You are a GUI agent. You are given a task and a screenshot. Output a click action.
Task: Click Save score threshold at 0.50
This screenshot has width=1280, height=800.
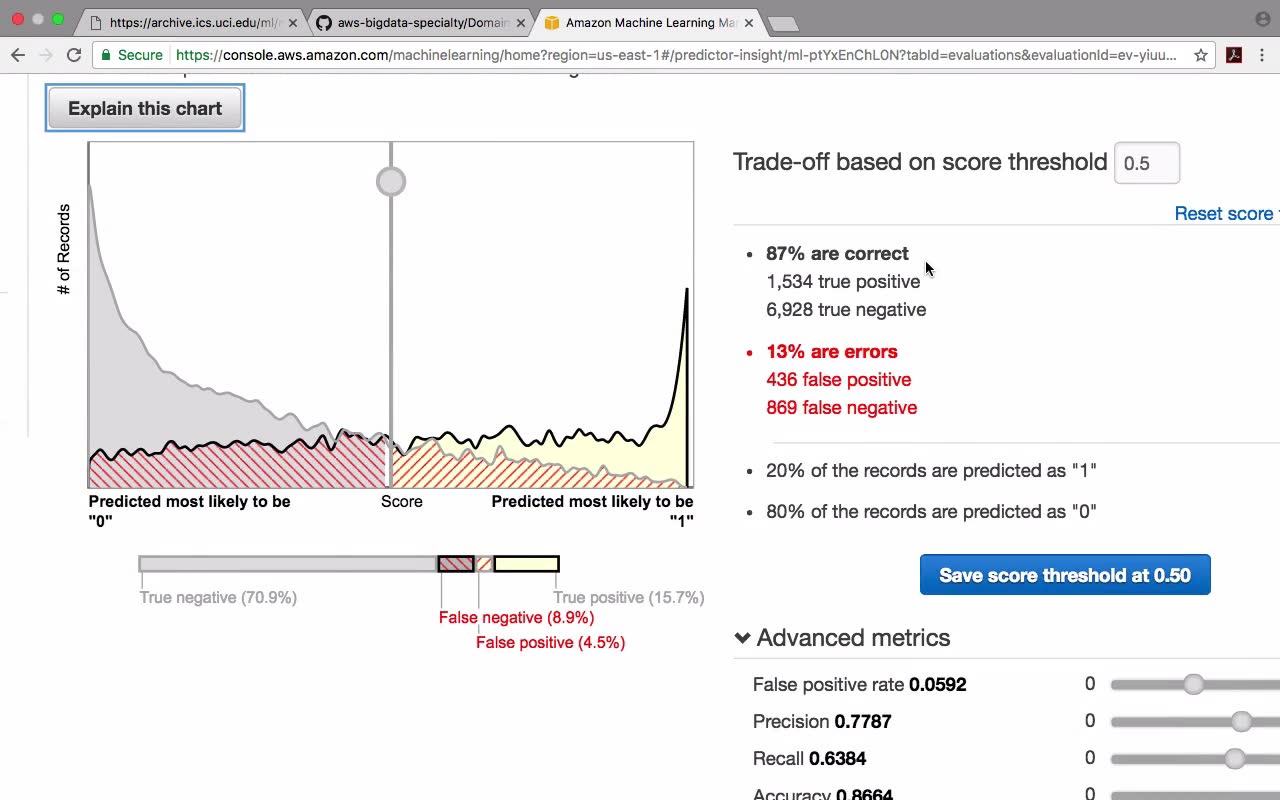1065,575
